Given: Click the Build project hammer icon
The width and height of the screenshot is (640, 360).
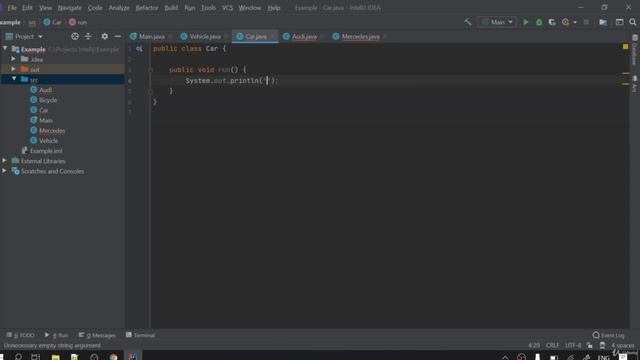Looking at the screenshot, I should 468,22.
